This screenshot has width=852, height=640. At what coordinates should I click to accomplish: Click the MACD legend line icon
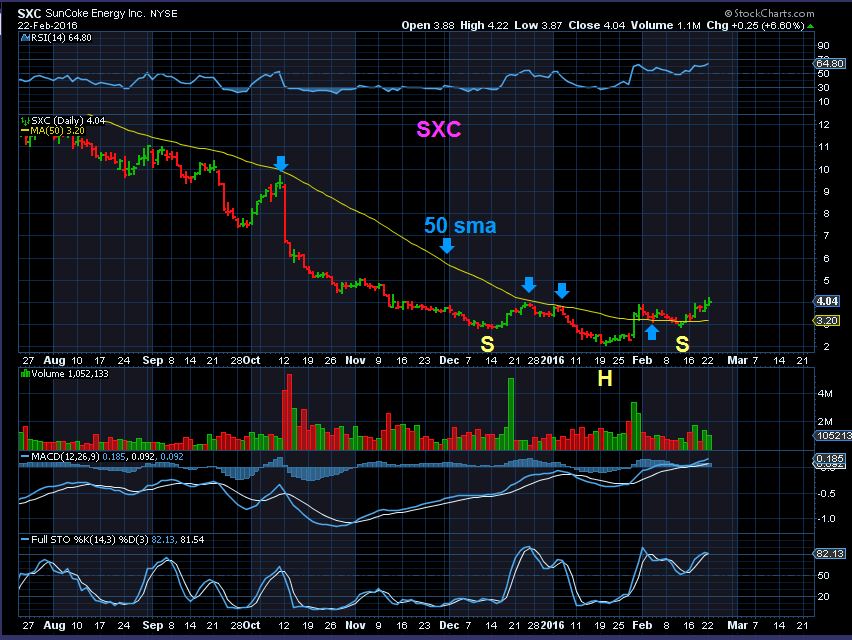25,457
